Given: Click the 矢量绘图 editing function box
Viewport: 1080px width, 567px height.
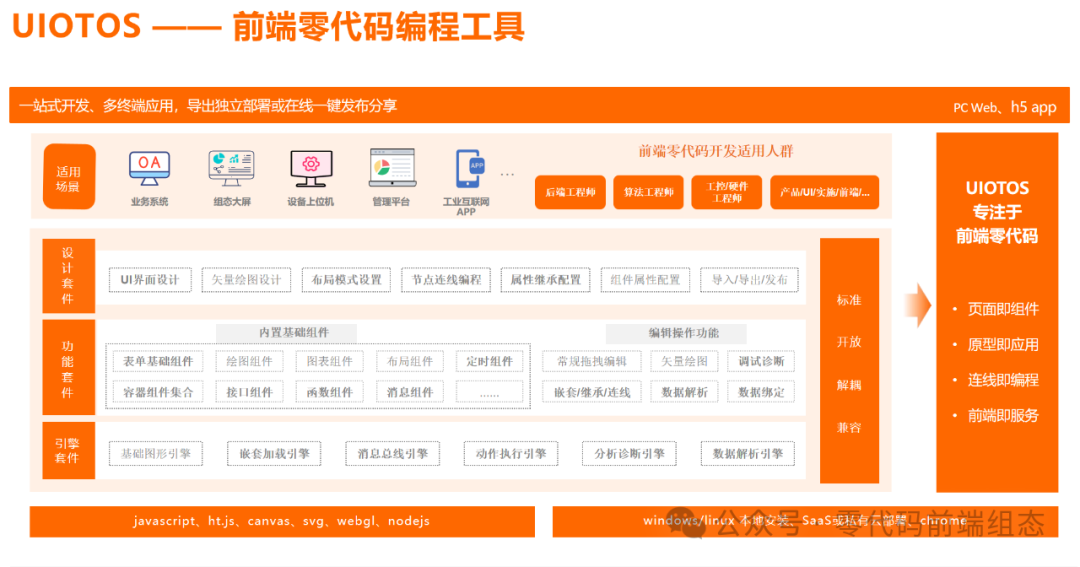Looking at the screenshot, I should 685,361.
